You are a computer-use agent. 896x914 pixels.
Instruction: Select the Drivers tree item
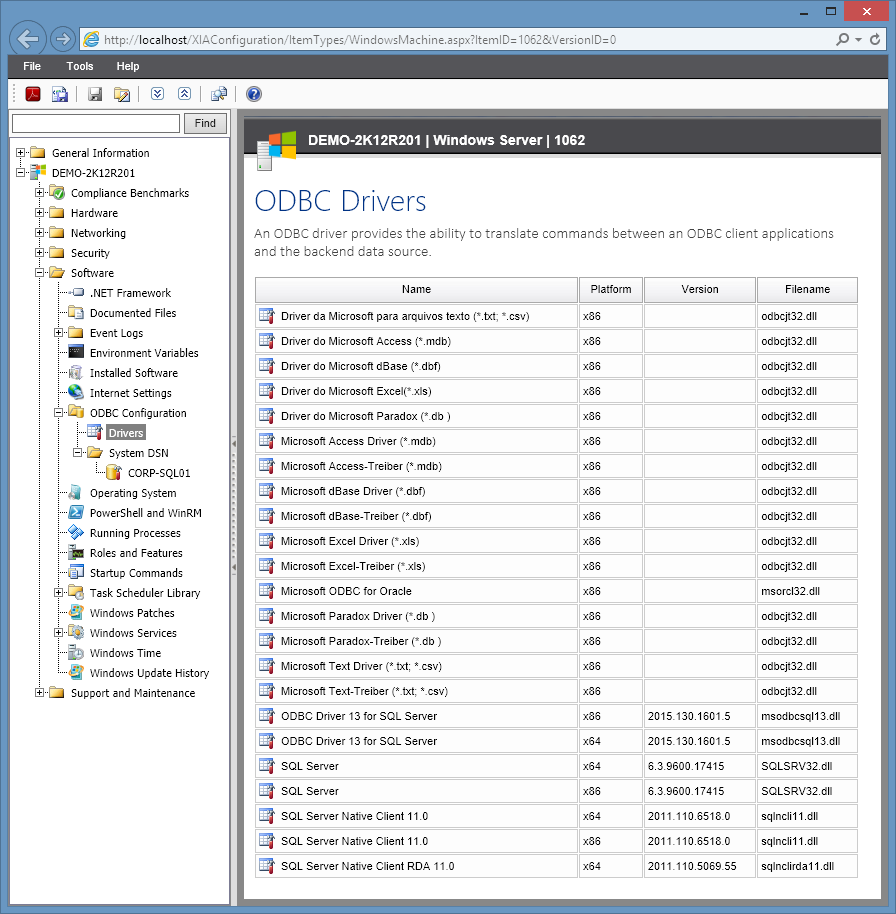click(126, 433)
